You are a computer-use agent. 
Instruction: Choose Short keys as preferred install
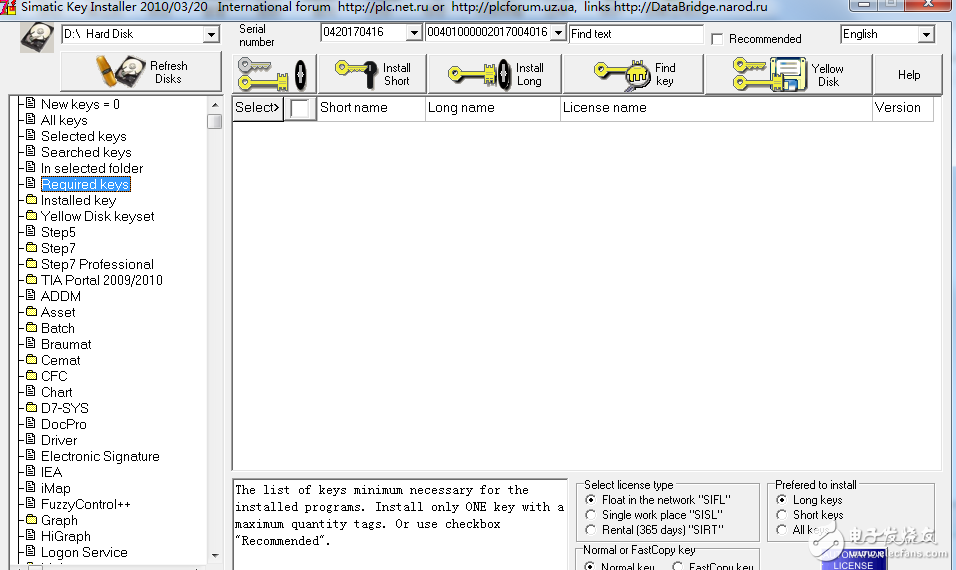tap(782, 515)
